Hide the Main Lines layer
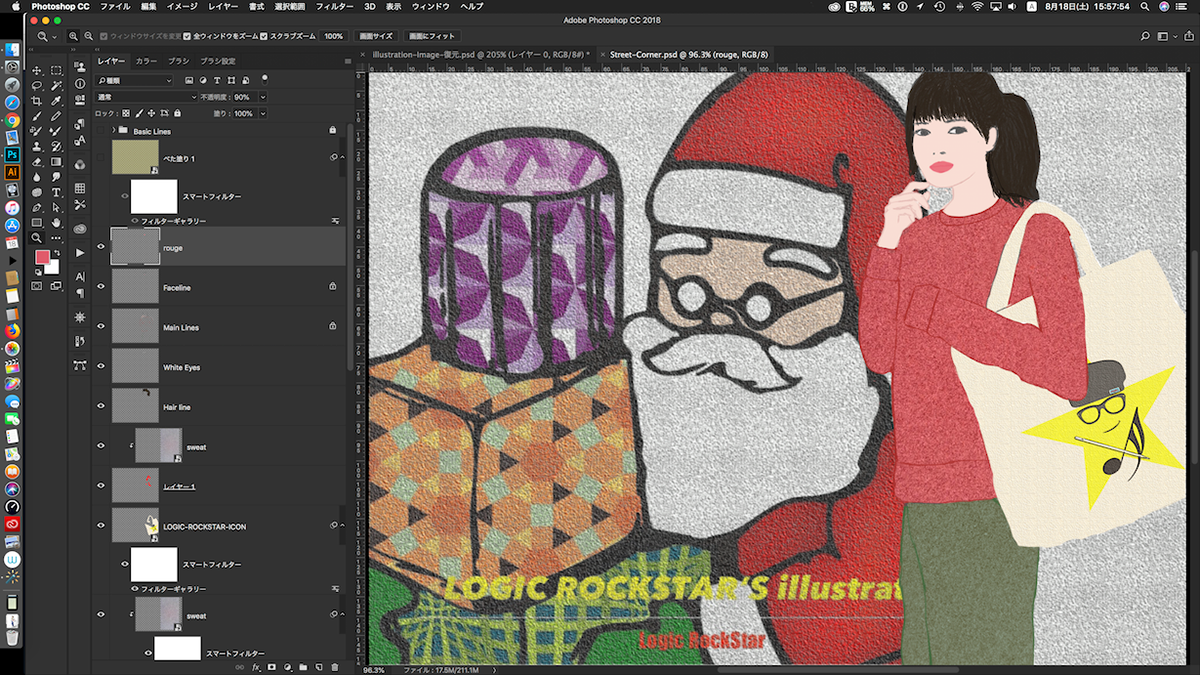Viewport: 1200px width, 675px height. tap(100, 326)
